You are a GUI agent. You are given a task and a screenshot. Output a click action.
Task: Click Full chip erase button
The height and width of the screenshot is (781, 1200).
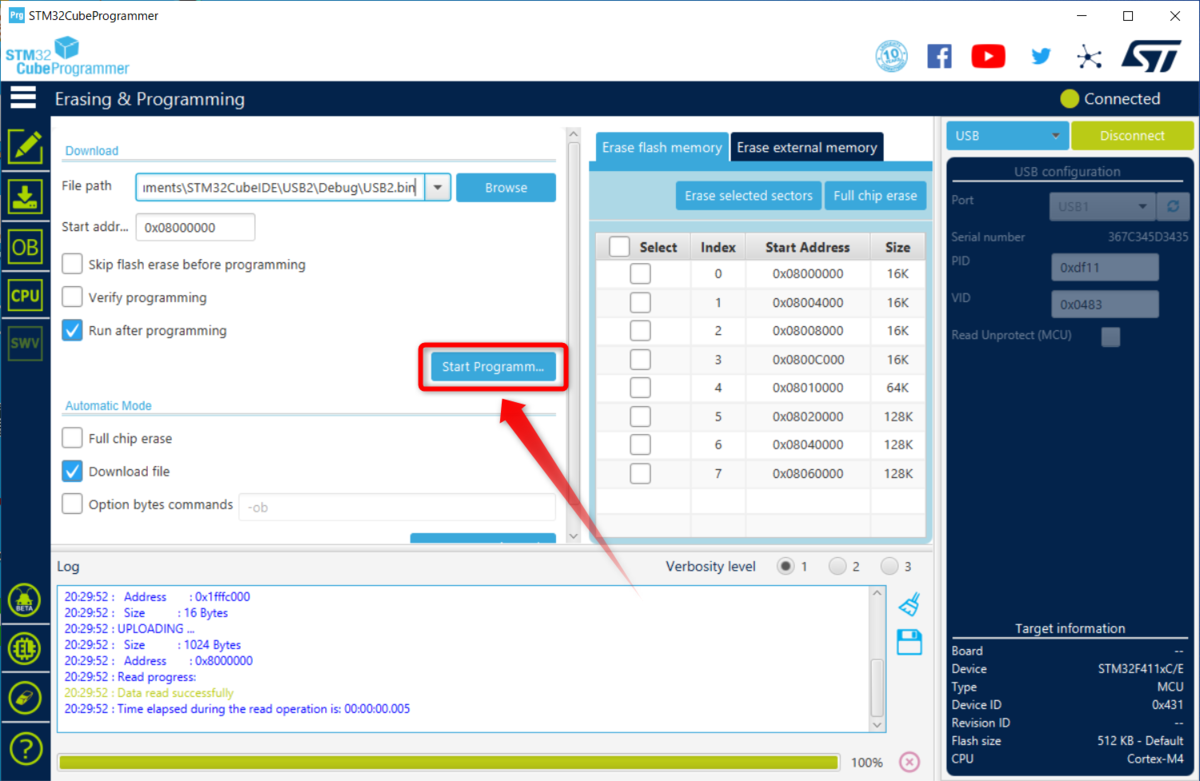(x=875, y=195)
